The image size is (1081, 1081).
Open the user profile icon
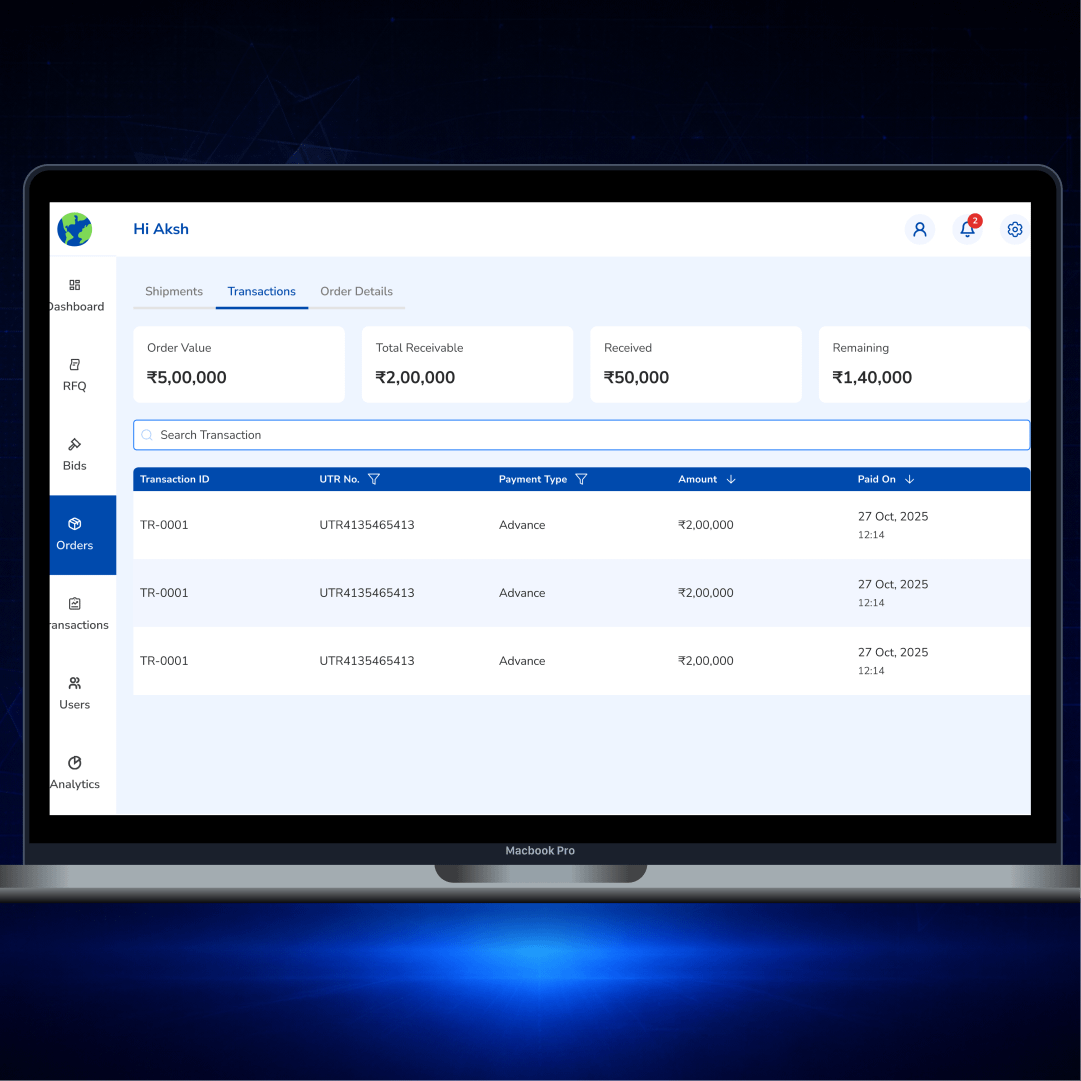[920, 229]
